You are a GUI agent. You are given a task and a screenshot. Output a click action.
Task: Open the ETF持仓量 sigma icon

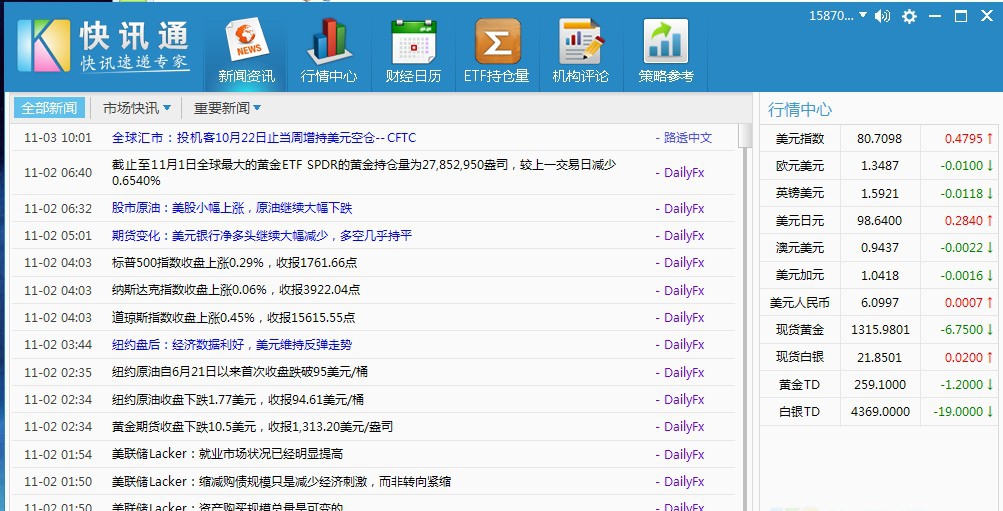(496, 52)
